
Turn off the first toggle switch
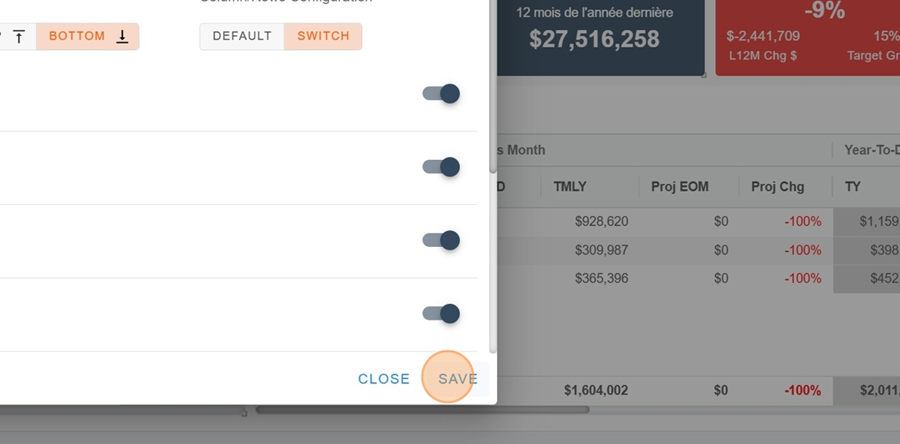(441, 94)
